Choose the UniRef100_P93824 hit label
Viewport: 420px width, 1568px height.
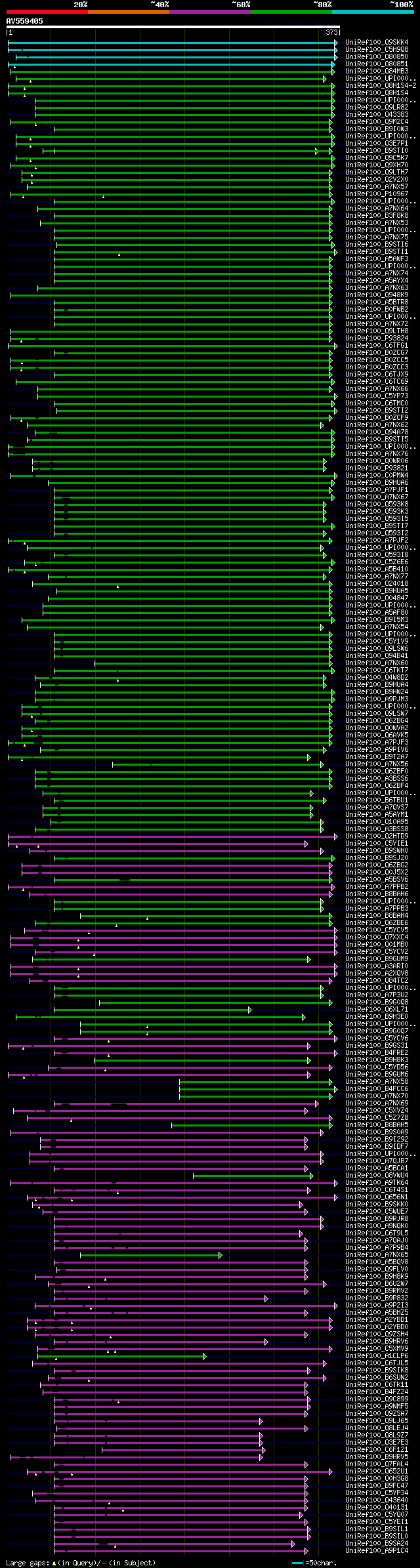pos(377,339)
